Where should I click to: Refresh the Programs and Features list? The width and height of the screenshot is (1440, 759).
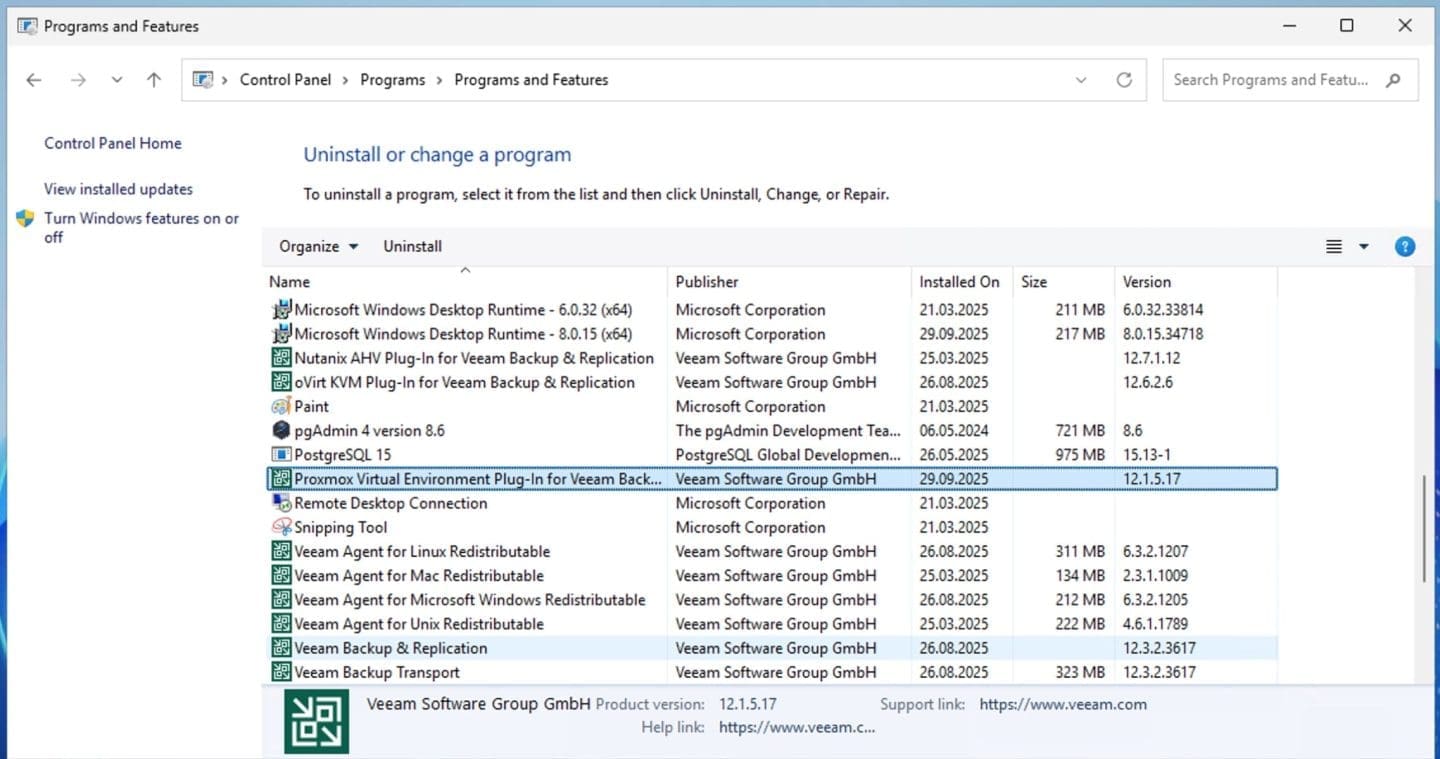click(x=1124, y=80)
